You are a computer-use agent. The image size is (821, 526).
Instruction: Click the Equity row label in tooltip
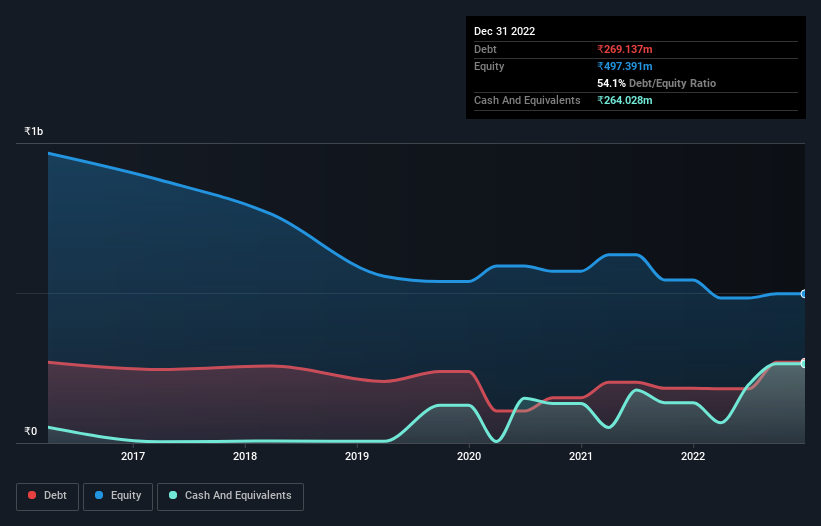(489, 66)
